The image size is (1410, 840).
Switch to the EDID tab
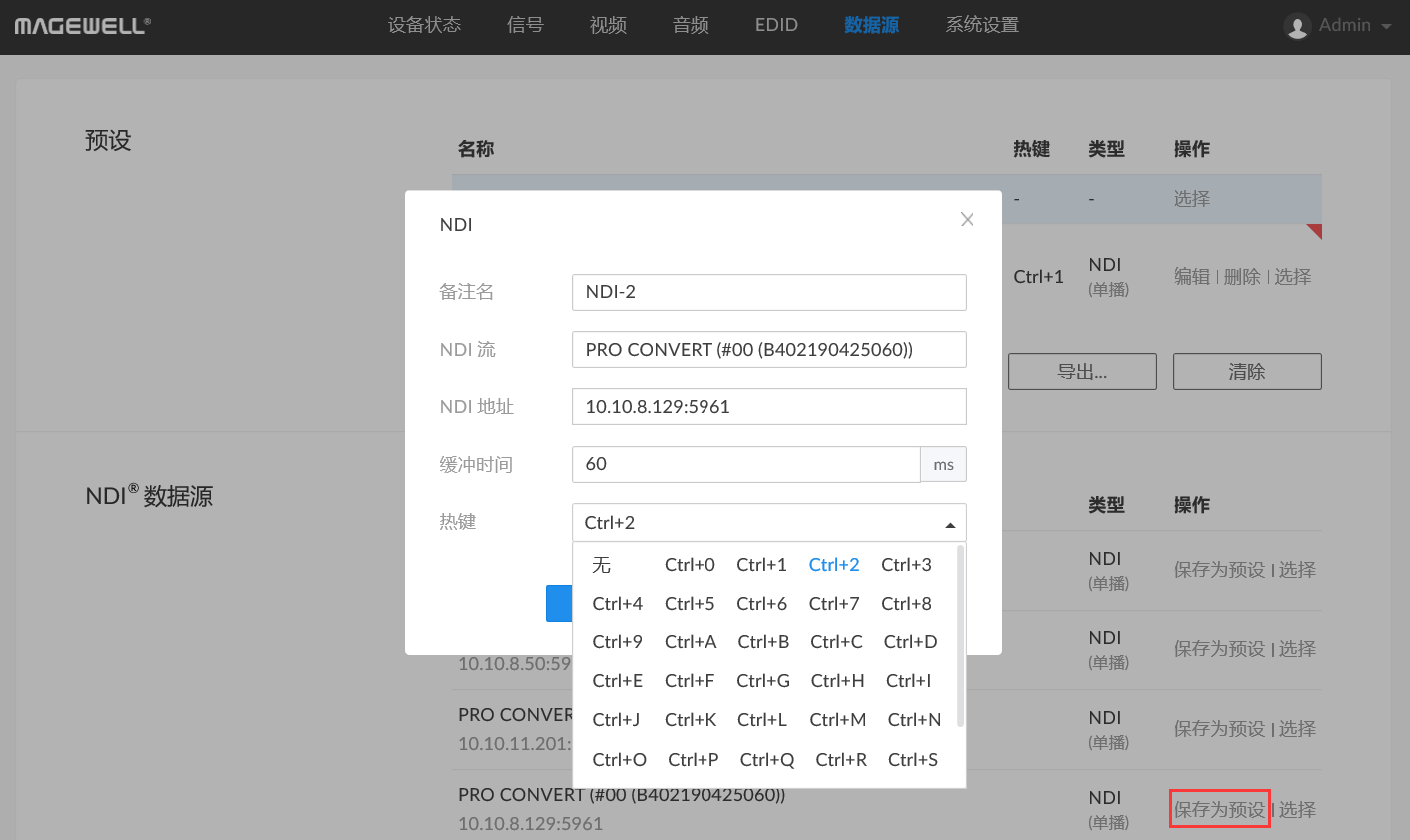[776, 25]
